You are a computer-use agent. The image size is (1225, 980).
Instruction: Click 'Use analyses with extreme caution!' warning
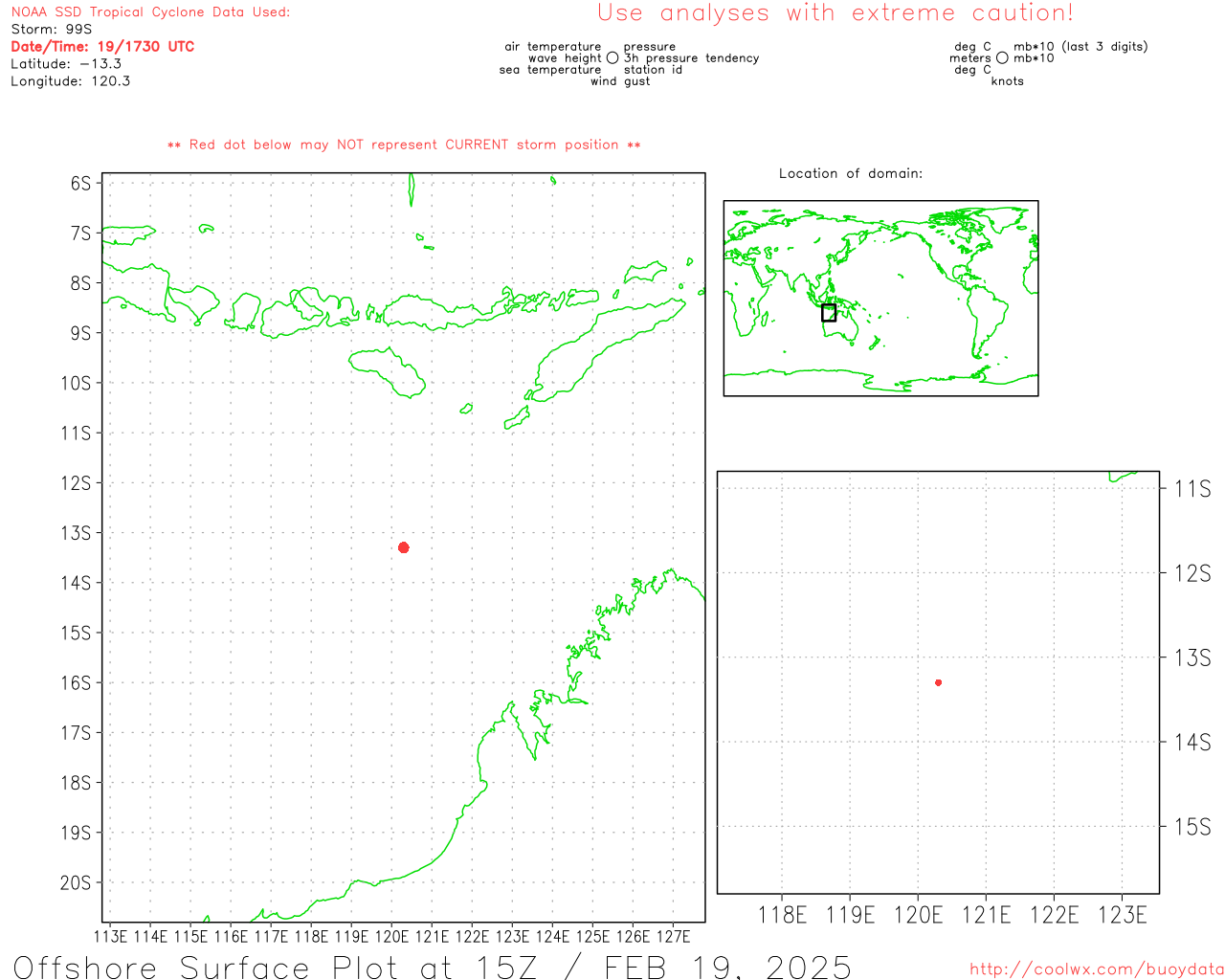click(835, 12)
